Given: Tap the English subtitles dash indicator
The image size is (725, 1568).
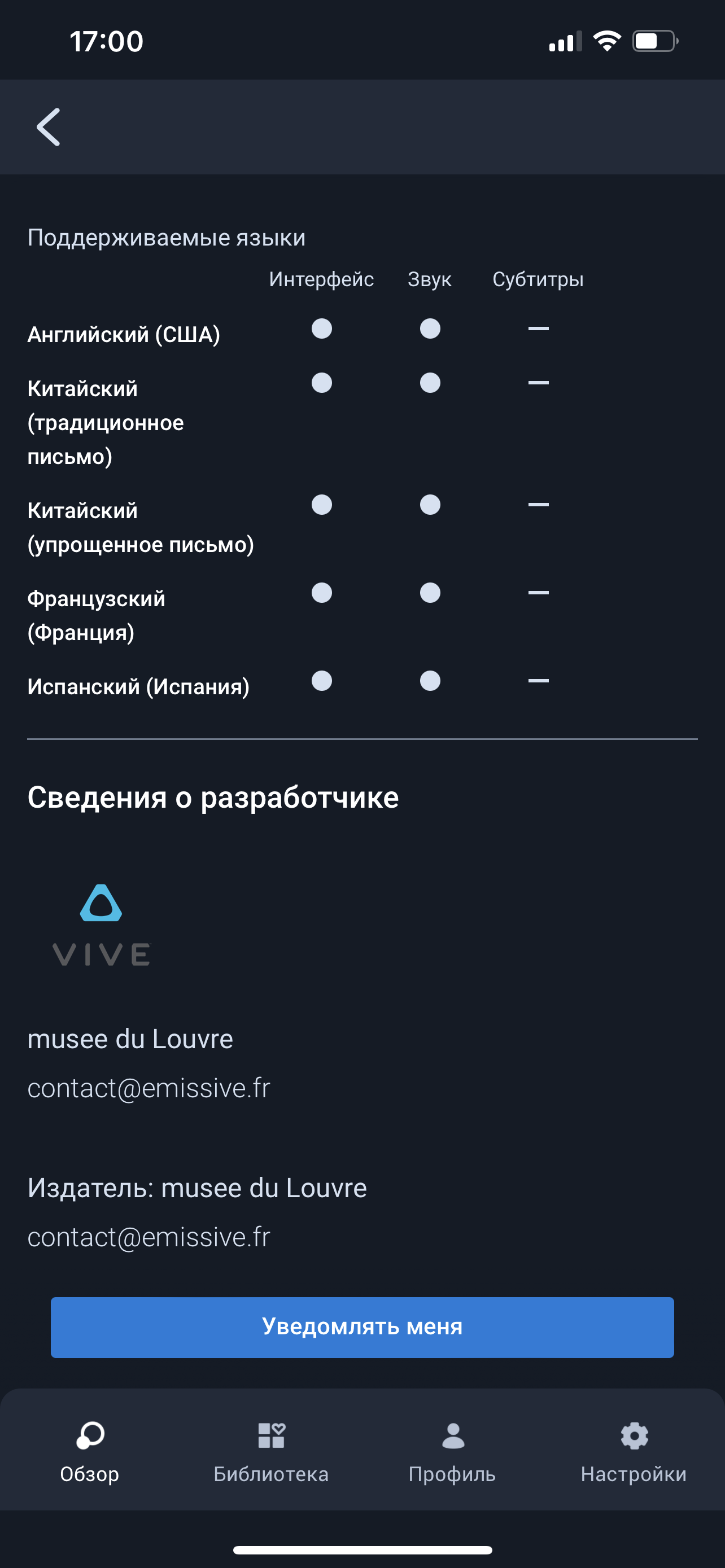Looking at the screenshot, I should (x=538, y=329).
